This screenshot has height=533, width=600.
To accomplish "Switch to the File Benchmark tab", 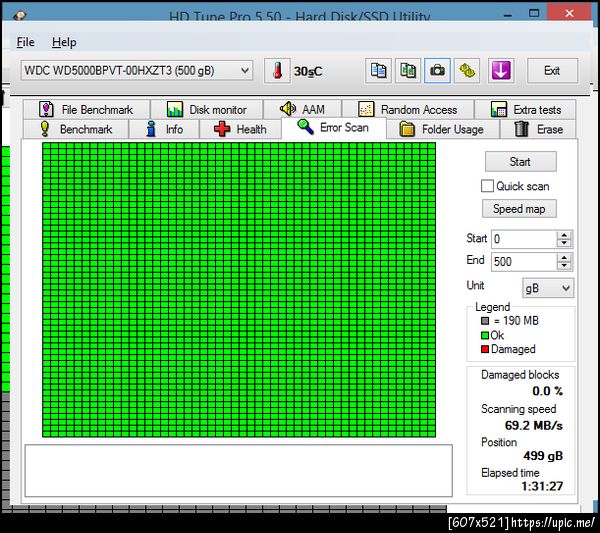I will tap(86, 109).
